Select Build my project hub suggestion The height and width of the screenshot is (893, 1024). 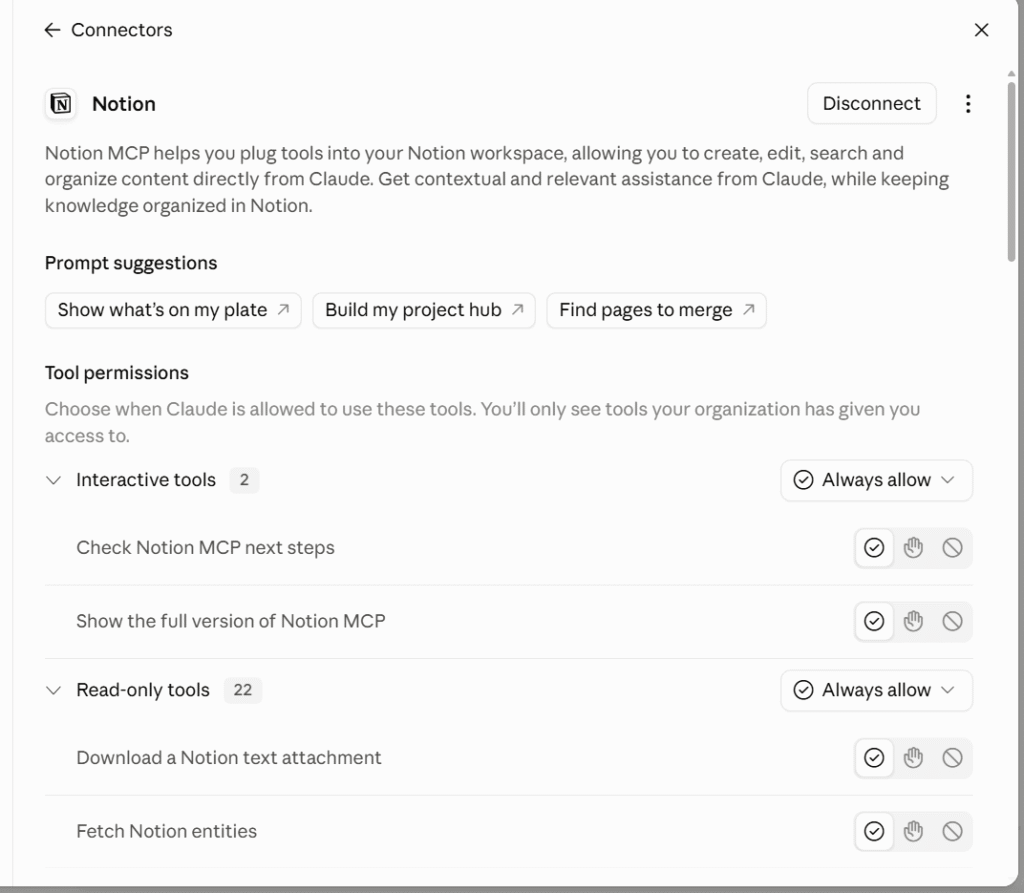click(x=424, y=310)
